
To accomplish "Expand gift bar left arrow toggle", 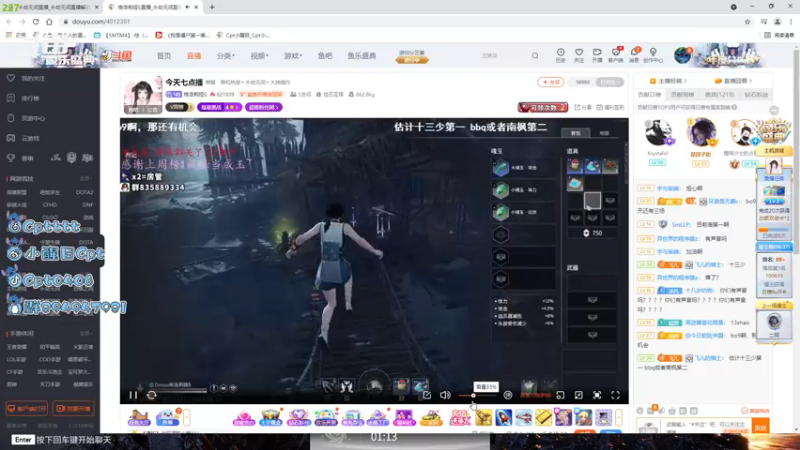I will [x=187, y=417].
